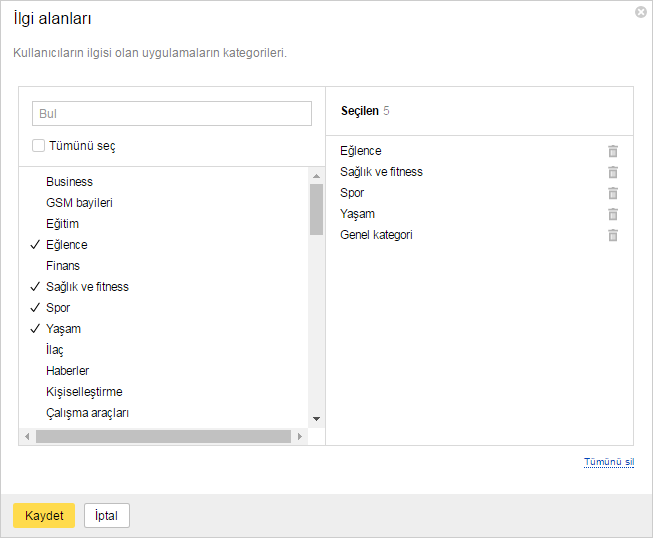Choose Finans from the category list
Viewport: 653px width, 538px height.
[63, 266]
